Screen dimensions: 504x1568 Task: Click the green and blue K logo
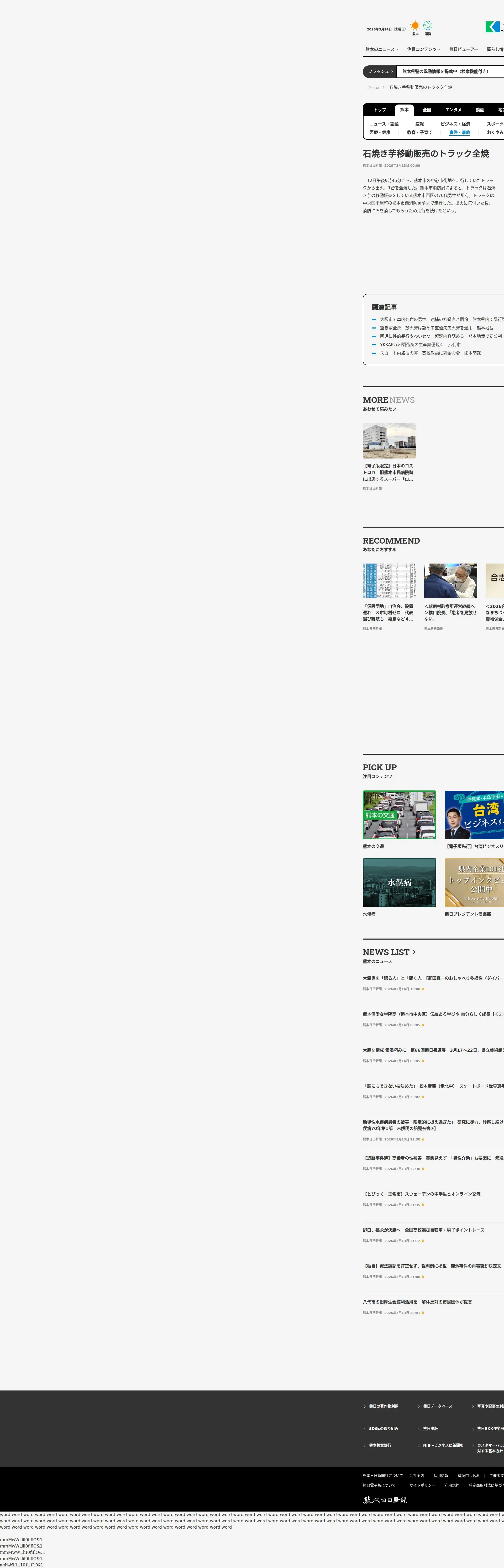pos(492,27)
